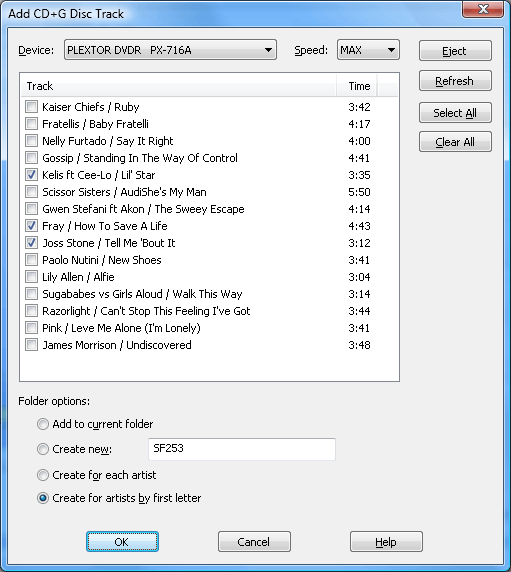Check the Kaiser Chiefs / Ruby track

[31, 107]
